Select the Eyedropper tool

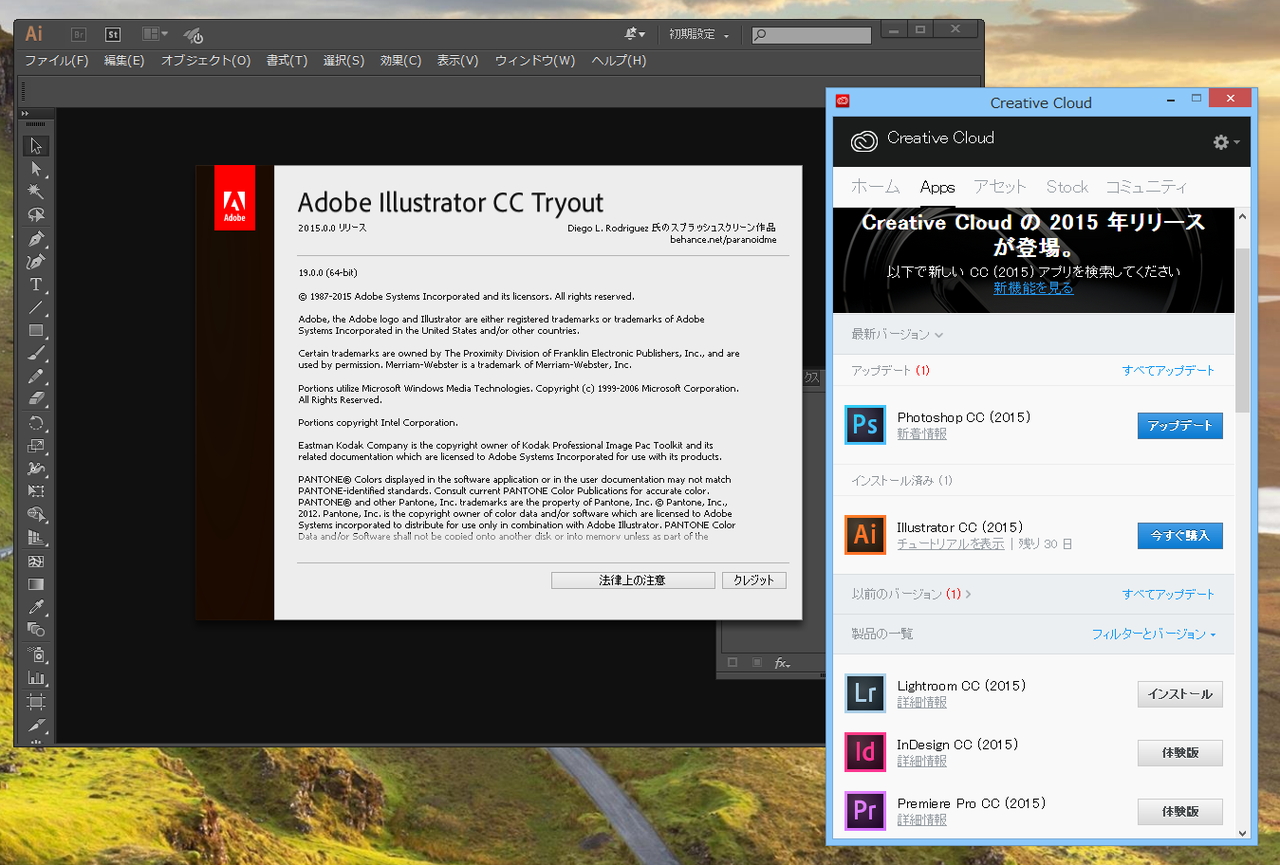[36, 607]
